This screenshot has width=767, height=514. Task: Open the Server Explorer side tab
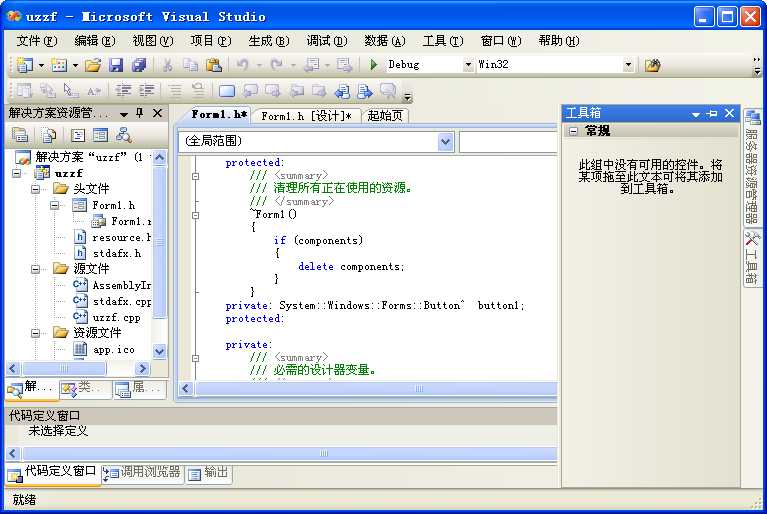pos(752,166)
